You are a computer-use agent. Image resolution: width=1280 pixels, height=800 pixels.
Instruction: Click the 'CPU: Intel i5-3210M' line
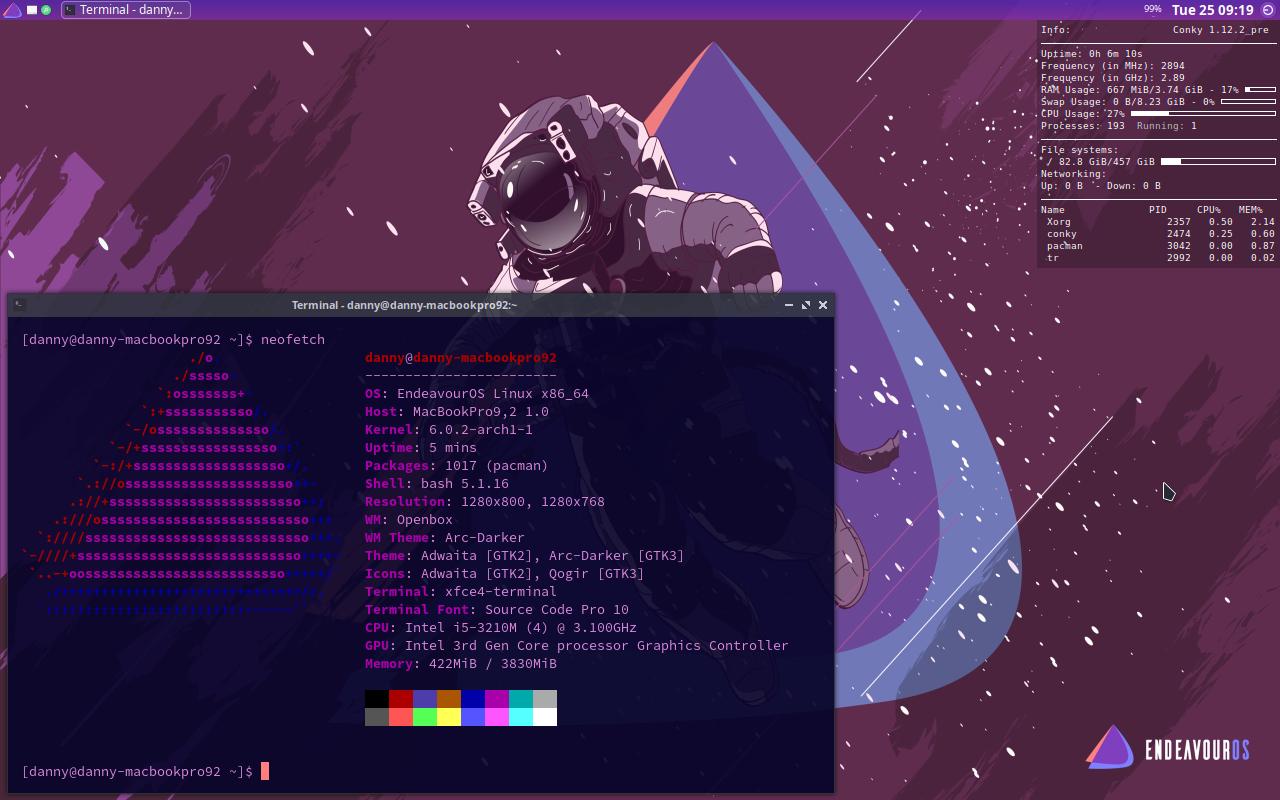501,627
